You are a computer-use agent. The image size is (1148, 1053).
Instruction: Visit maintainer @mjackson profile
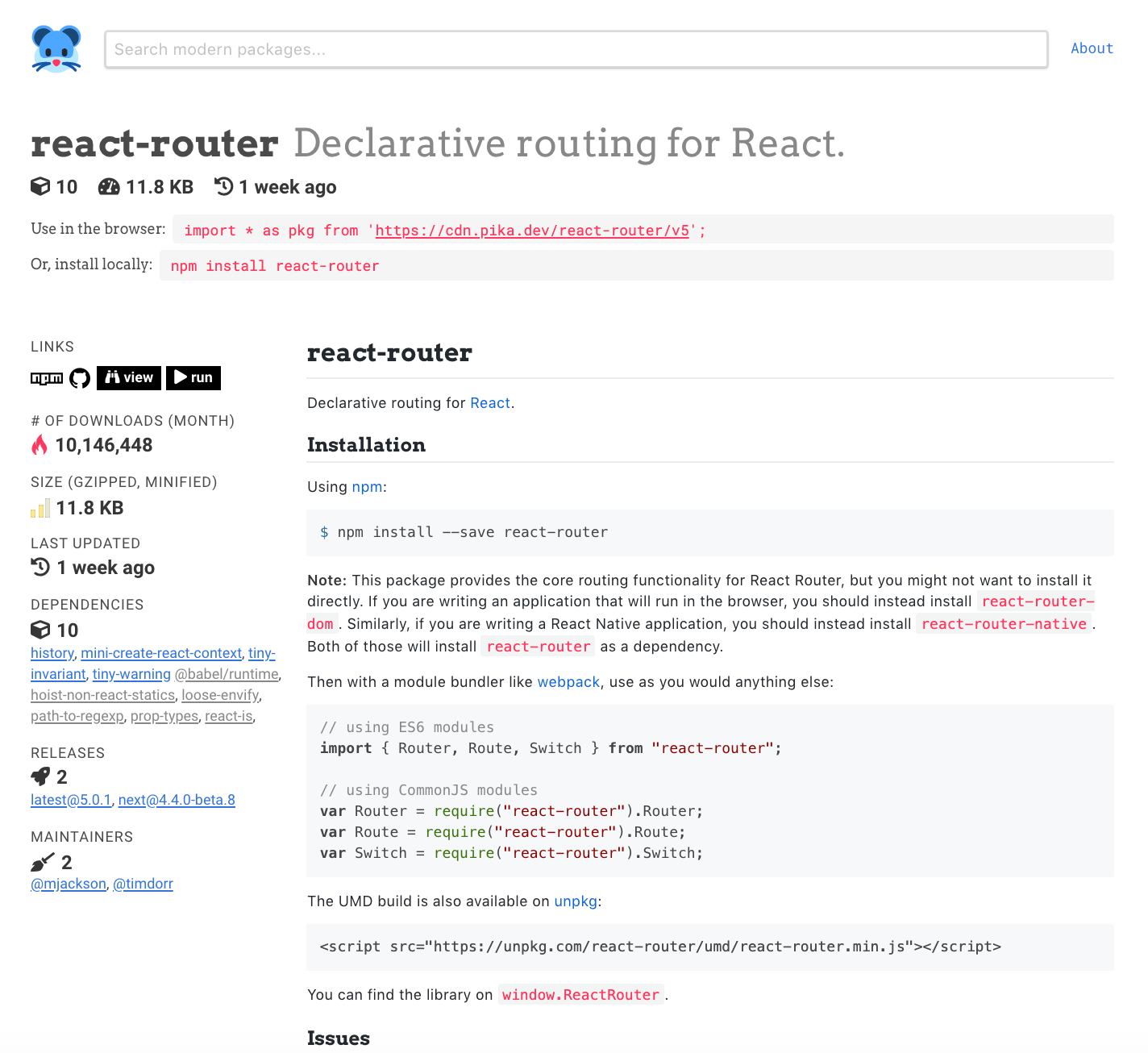coord(69,884)
